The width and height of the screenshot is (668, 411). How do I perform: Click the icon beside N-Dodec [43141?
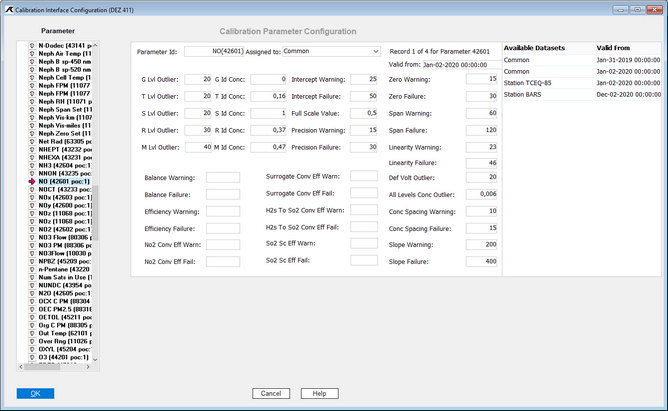point(32,46)
